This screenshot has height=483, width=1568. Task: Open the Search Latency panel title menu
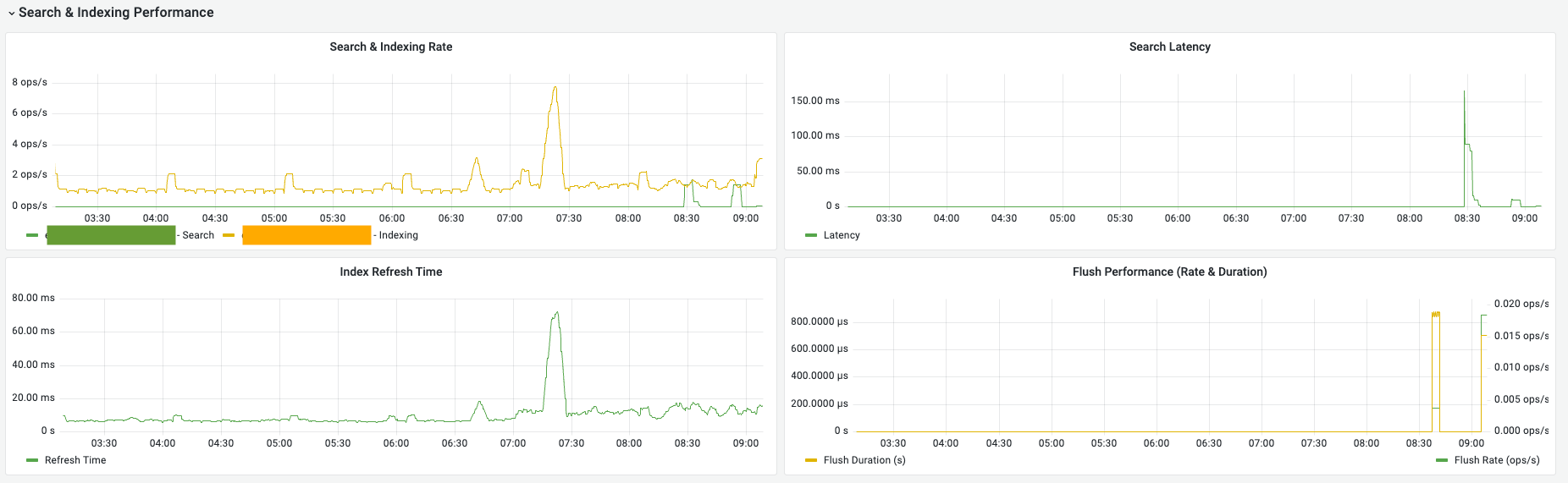coord(1169,47)
